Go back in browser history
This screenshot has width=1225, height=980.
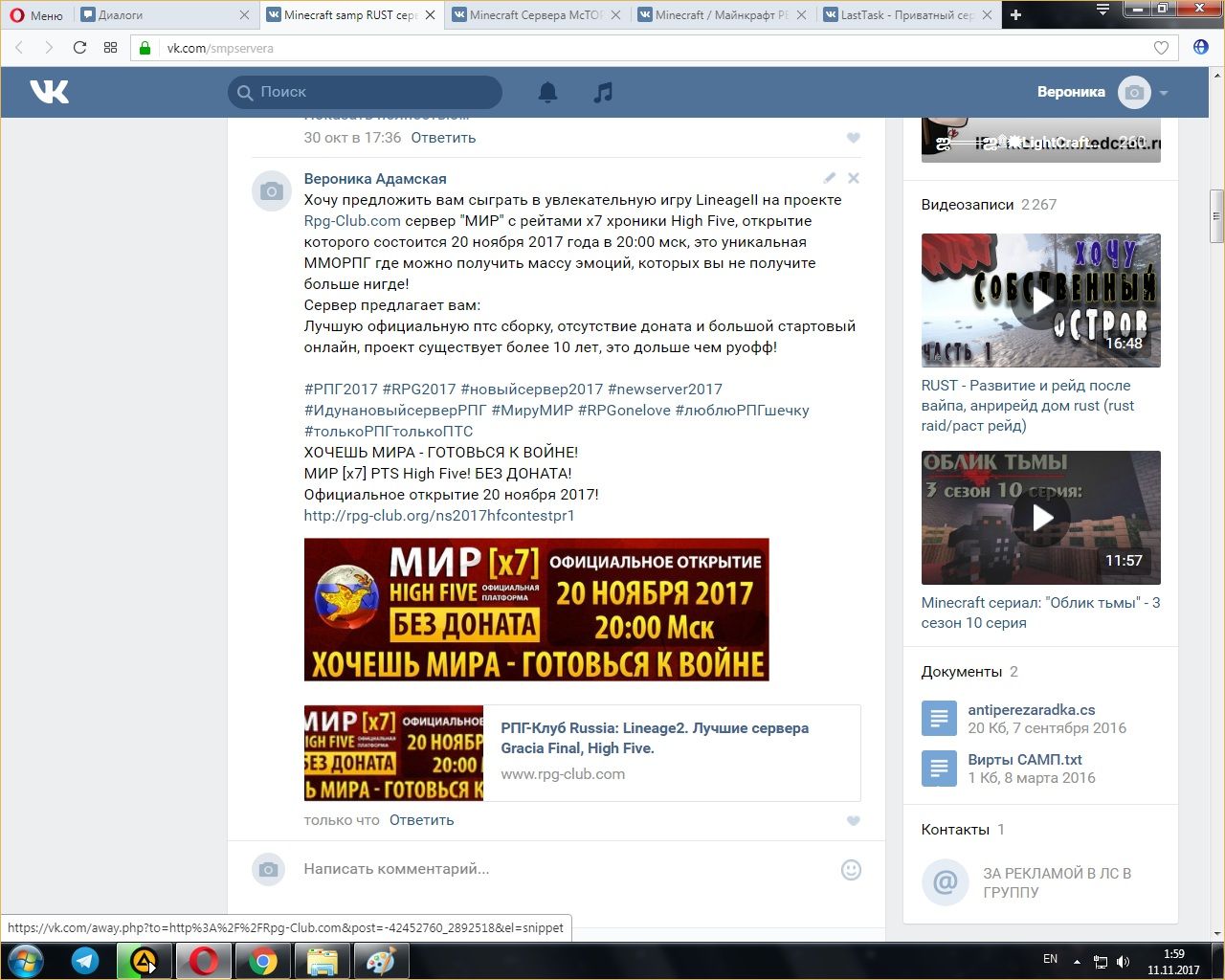(19, 48)
